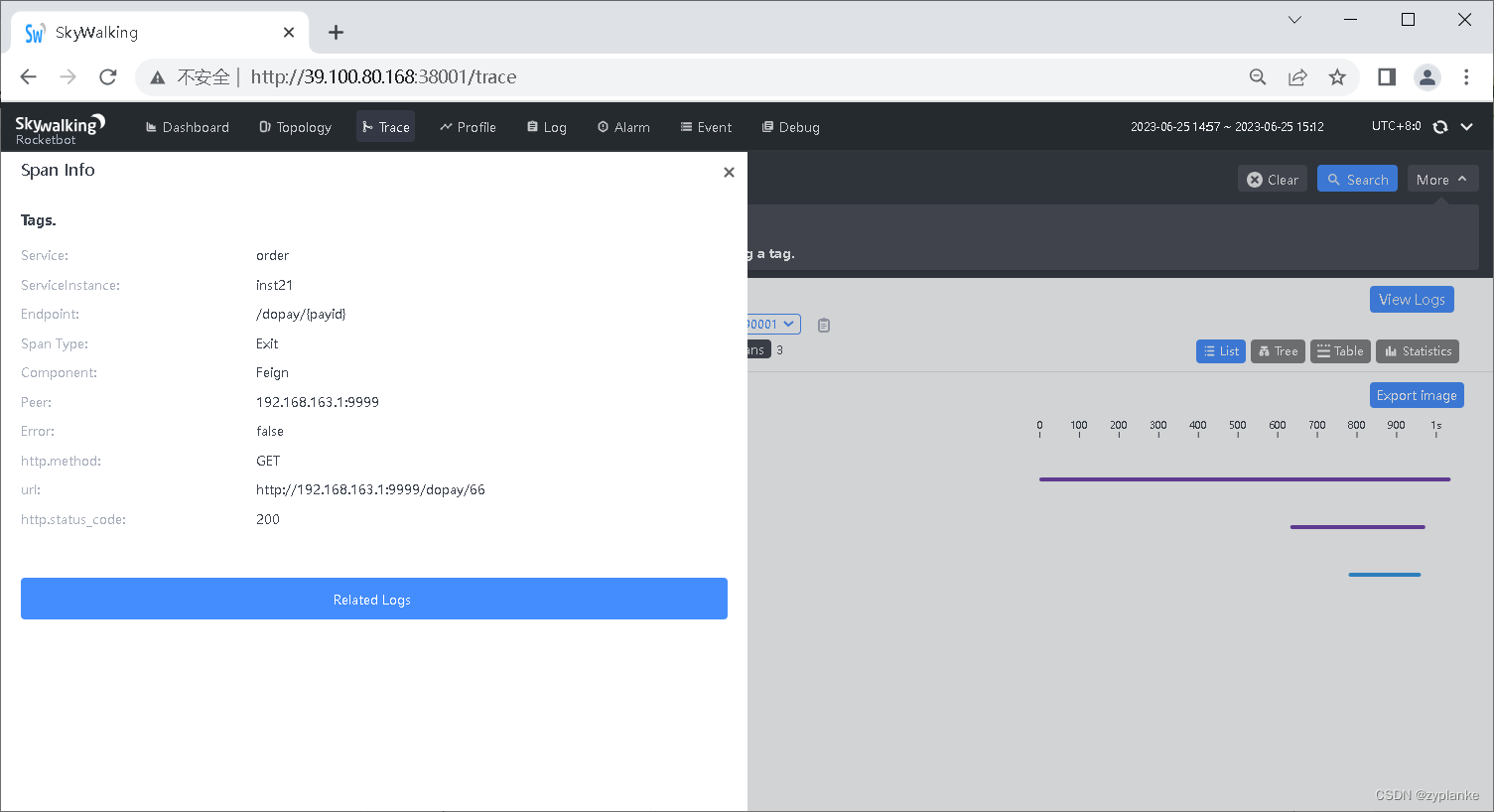Open the Event page

pyautogui.click(x=706, y=127)
